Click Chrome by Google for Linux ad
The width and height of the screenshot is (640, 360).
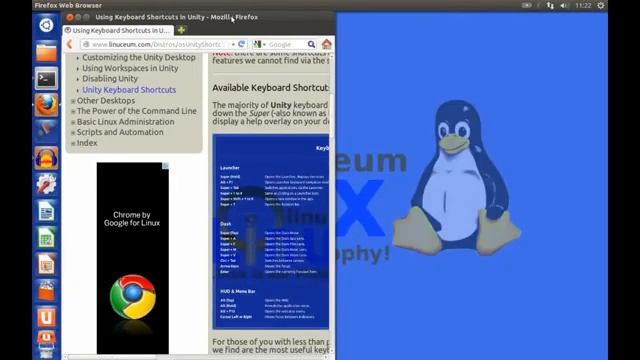133,258
